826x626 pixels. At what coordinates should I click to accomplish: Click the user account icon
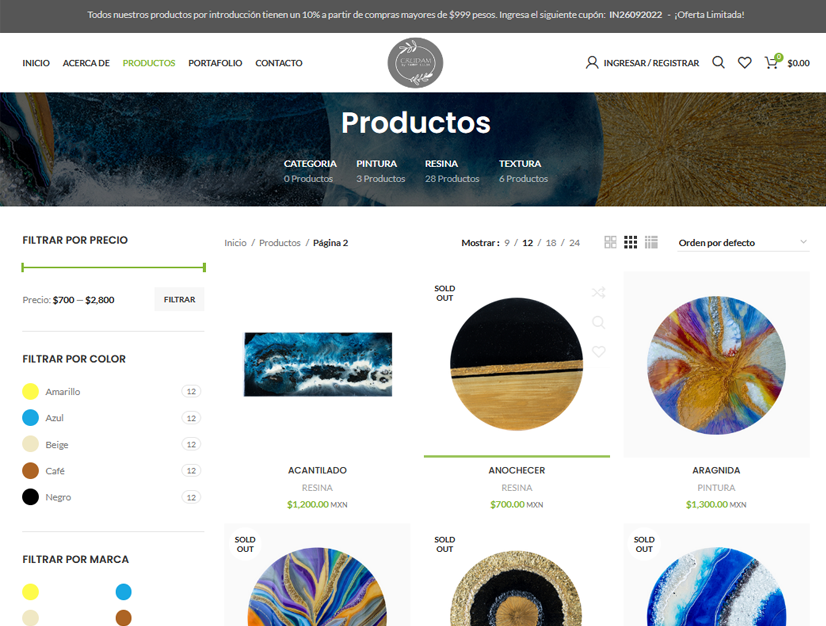[x=592, y=63]
